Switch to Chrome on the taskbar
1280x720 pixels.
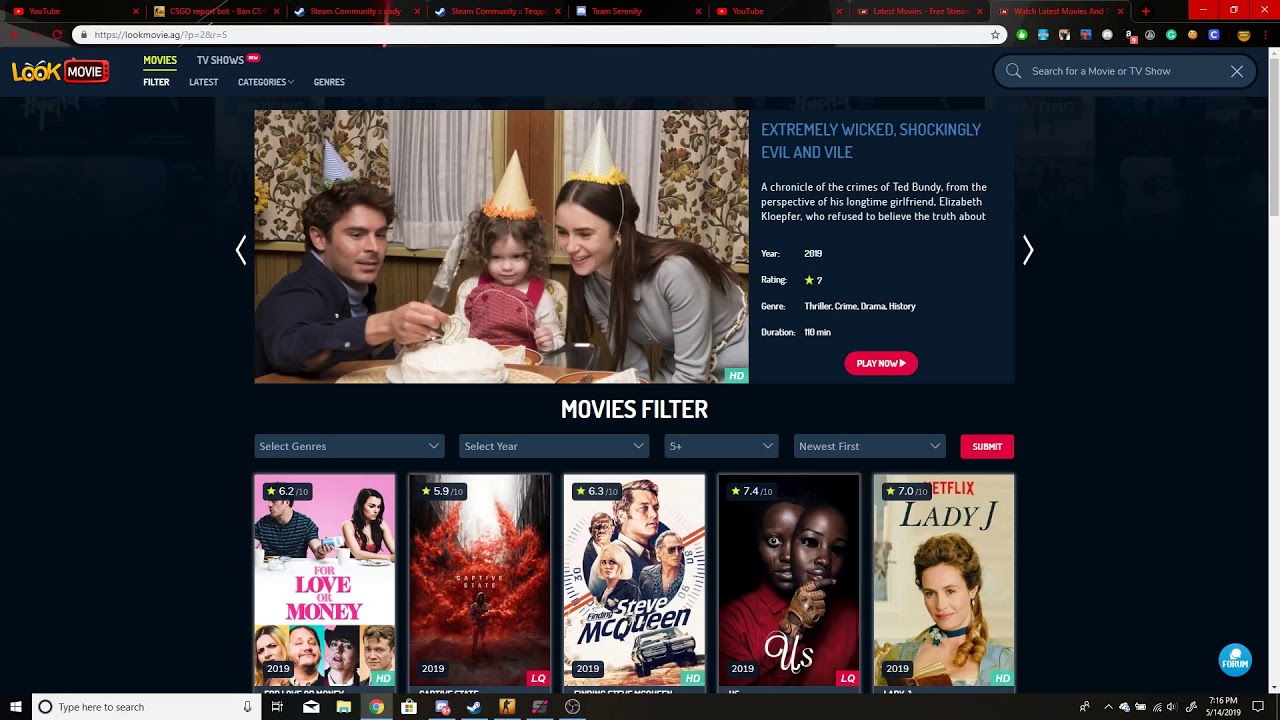(x=376, y=707)
